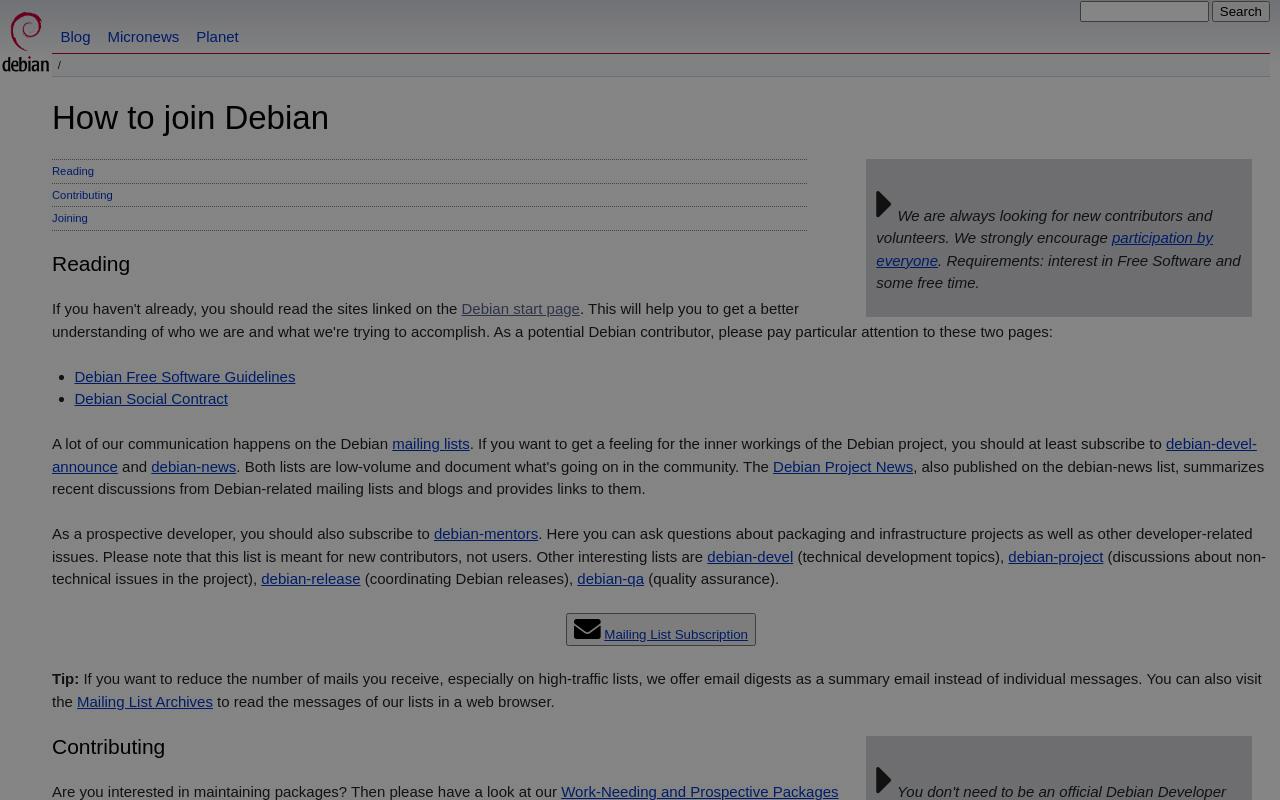Open Work-Needing and Prospective Packages link
The width and height of the screenshot is (1280, 800).
699,792
